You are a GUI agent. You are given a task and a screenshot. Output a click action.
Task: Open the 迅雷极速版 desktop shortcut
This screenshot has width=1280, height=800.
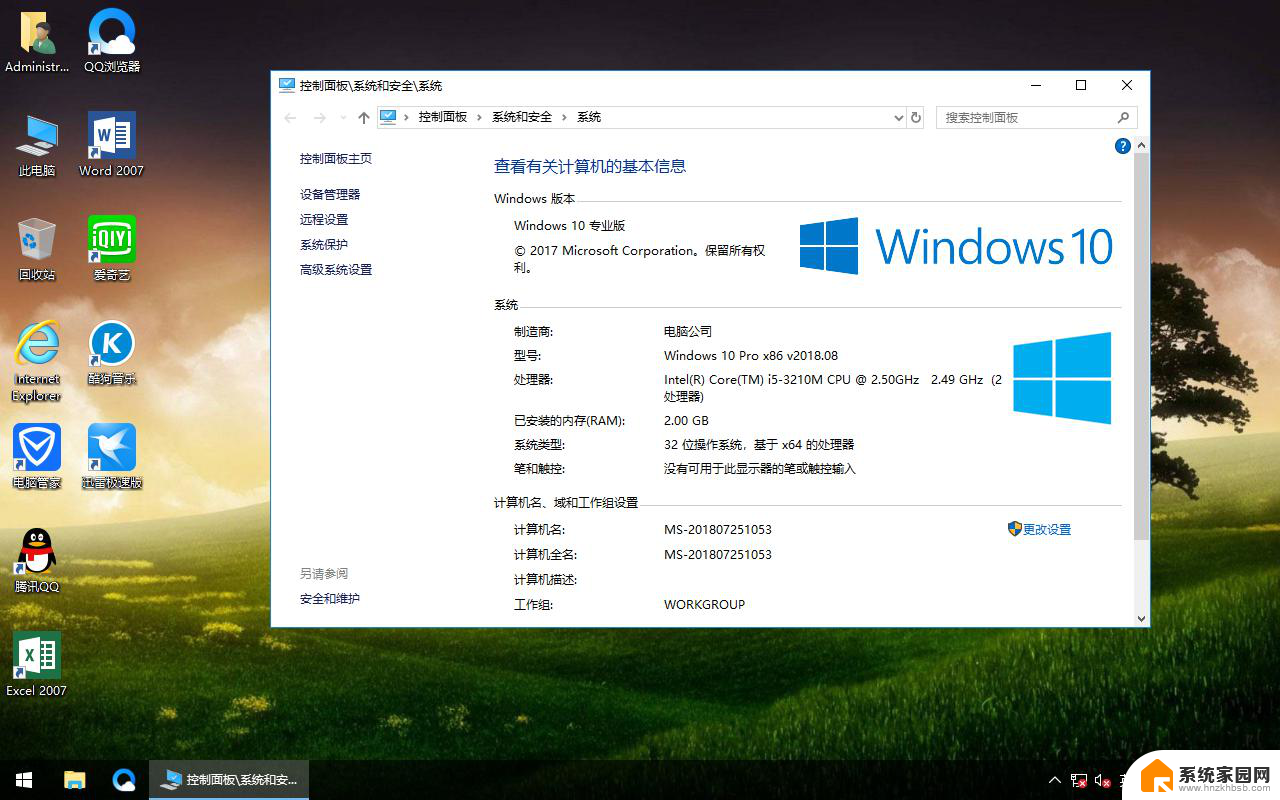(x=112, y=457)
